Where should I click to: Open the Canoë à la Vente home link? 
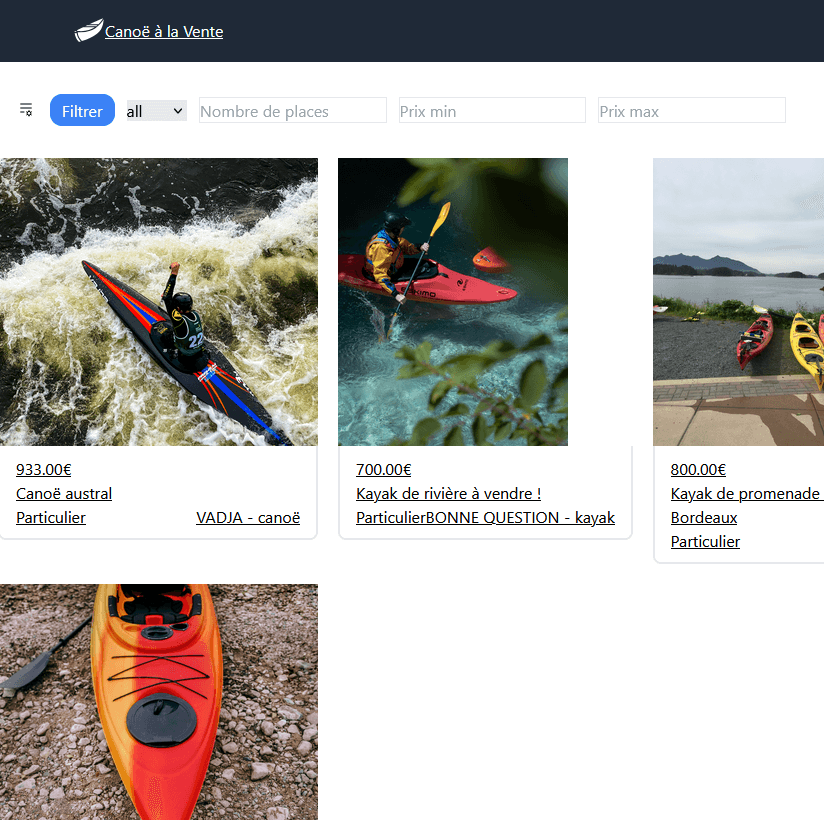tap(163, 32)
